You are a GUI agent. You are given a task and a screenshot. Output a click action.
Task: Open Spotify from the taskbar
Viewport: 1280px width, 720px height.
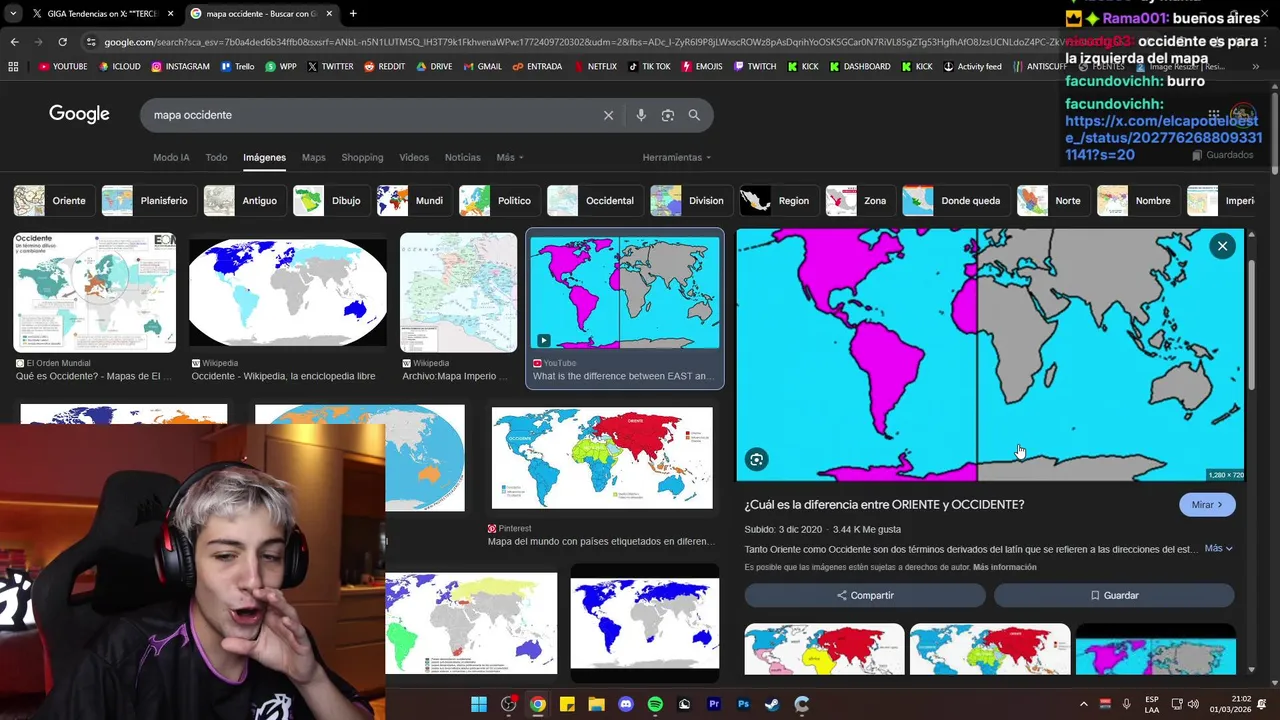pyautogui.click(x=655, y=704)
